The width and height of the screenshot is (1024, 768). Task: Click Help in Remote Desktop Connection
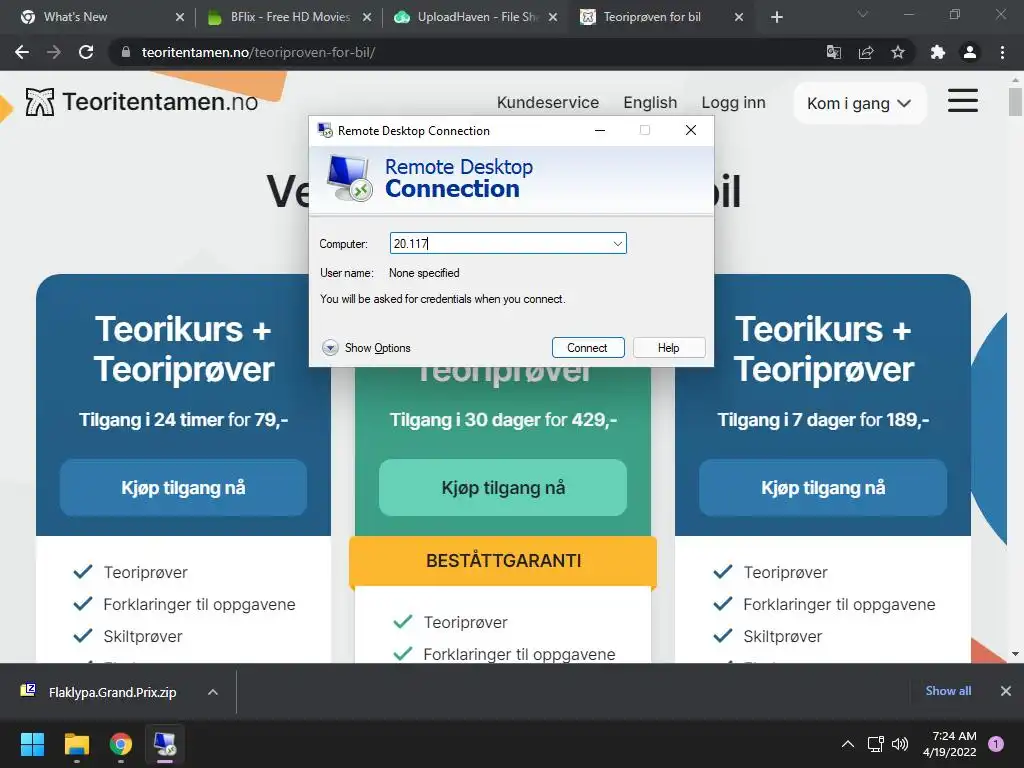[669, 347]
